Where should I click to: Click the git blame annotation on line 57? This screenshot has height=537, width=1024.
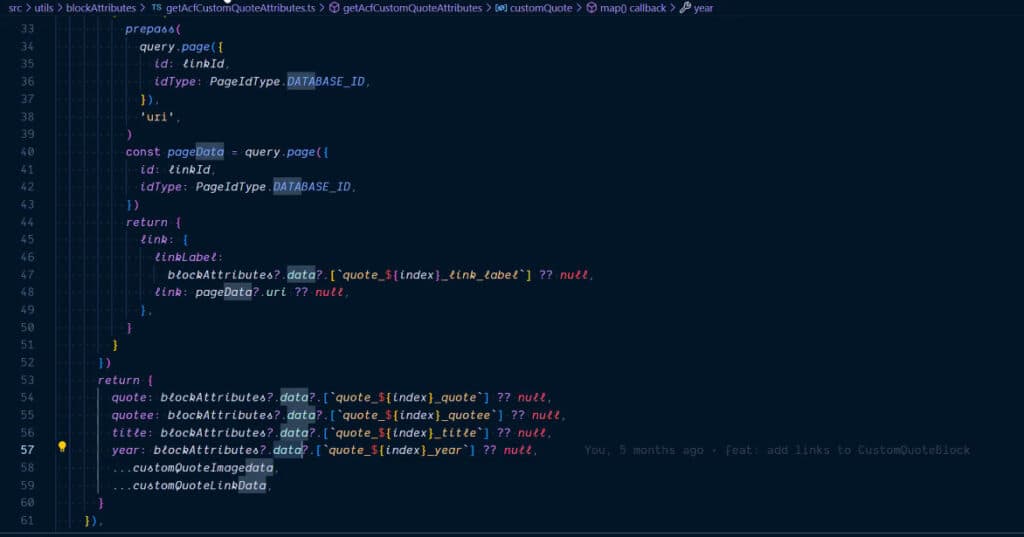[x=777, y=450]
